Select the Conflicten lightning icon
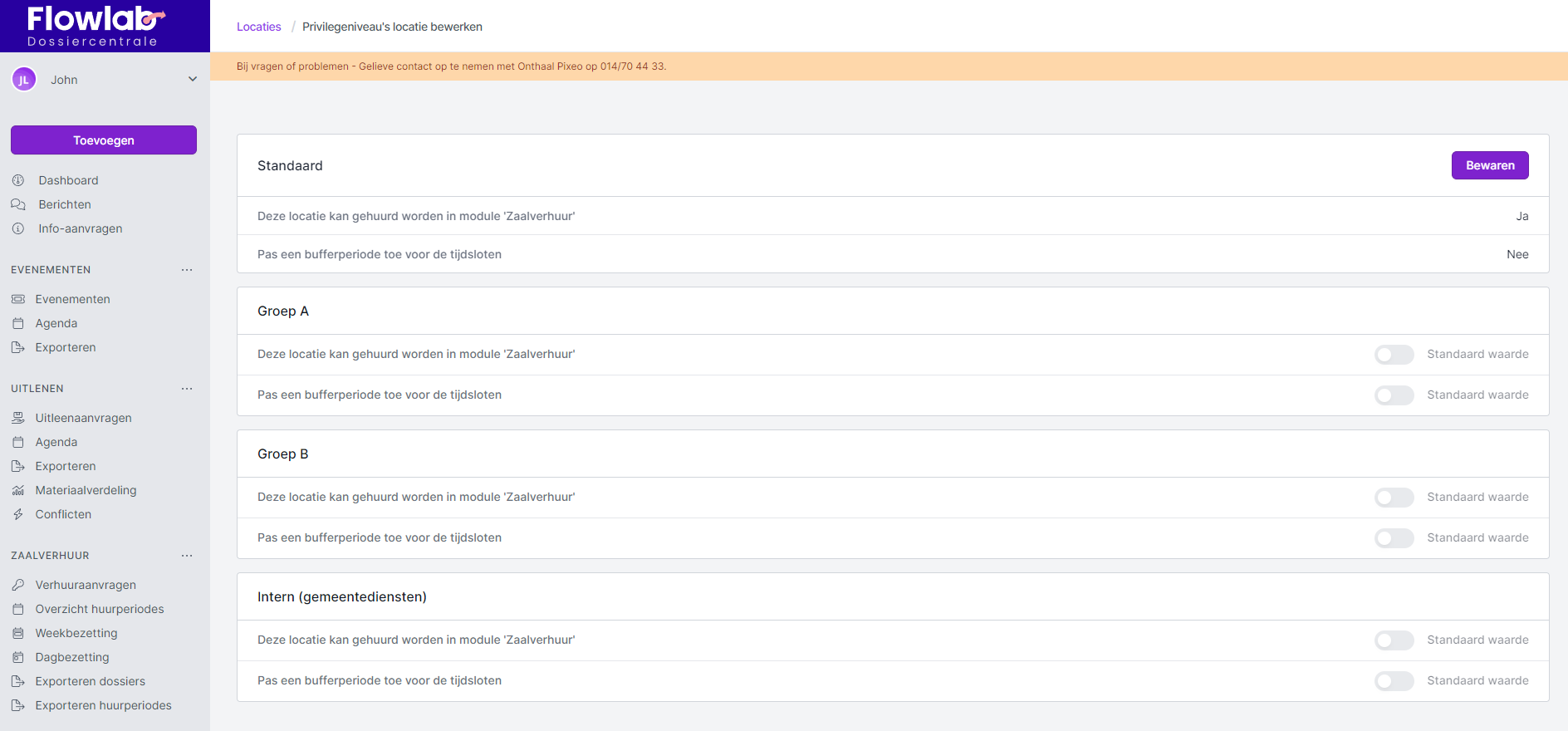This screenshot has width=1568, height=731. (x=18, y=514)
